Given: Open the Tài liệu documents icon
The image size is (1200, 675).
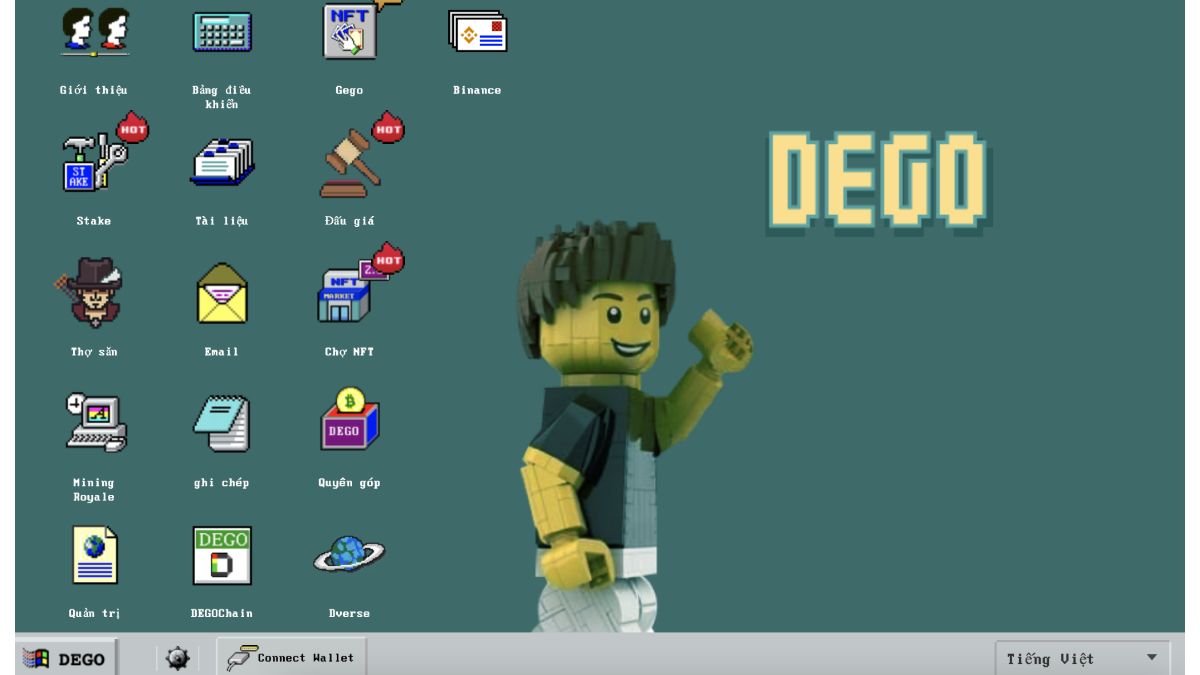Looking at the screenshot, I should tap(222, 162).
